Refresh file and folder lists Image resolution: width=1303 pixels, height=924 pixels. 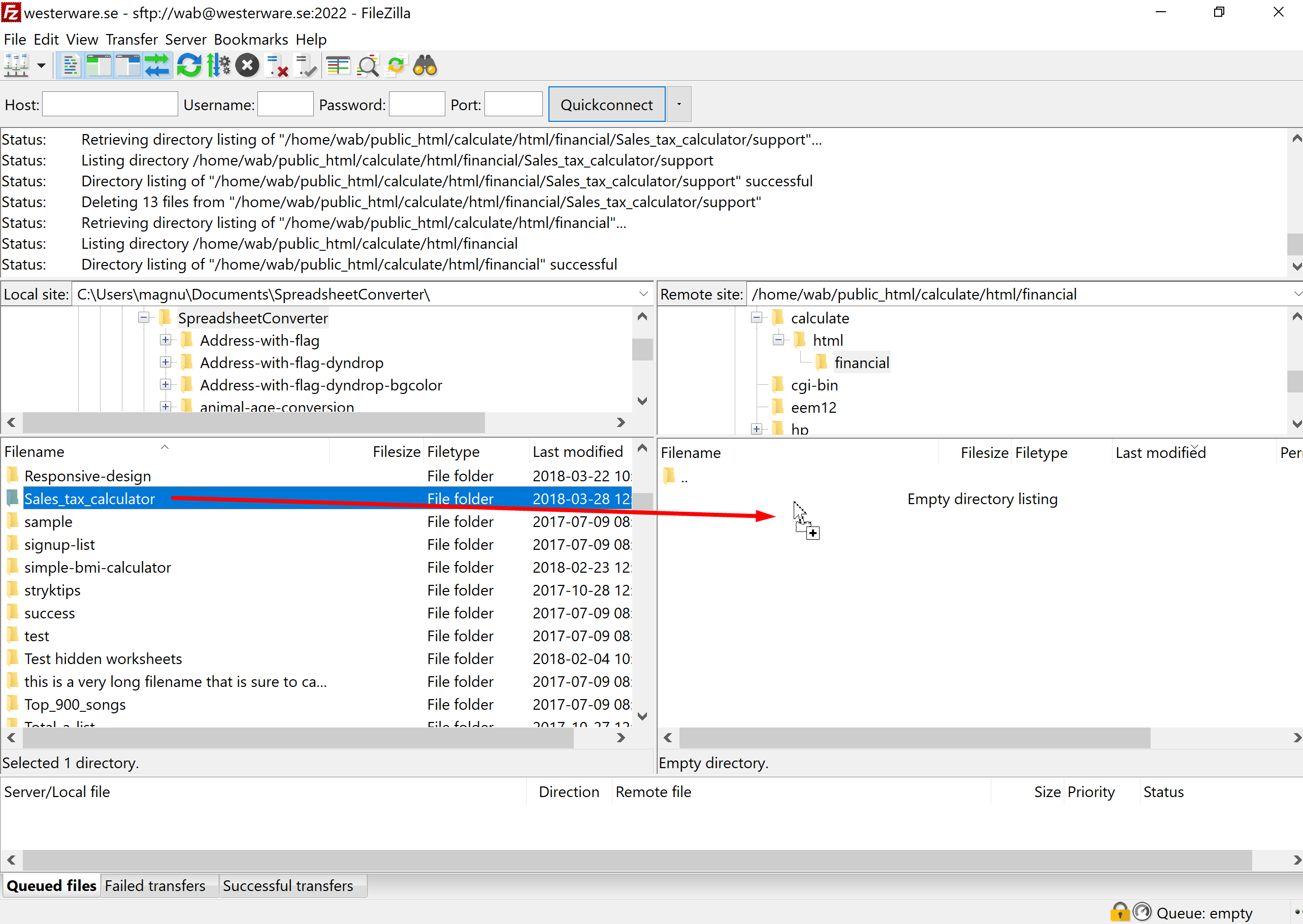click(x=189, y=66)
